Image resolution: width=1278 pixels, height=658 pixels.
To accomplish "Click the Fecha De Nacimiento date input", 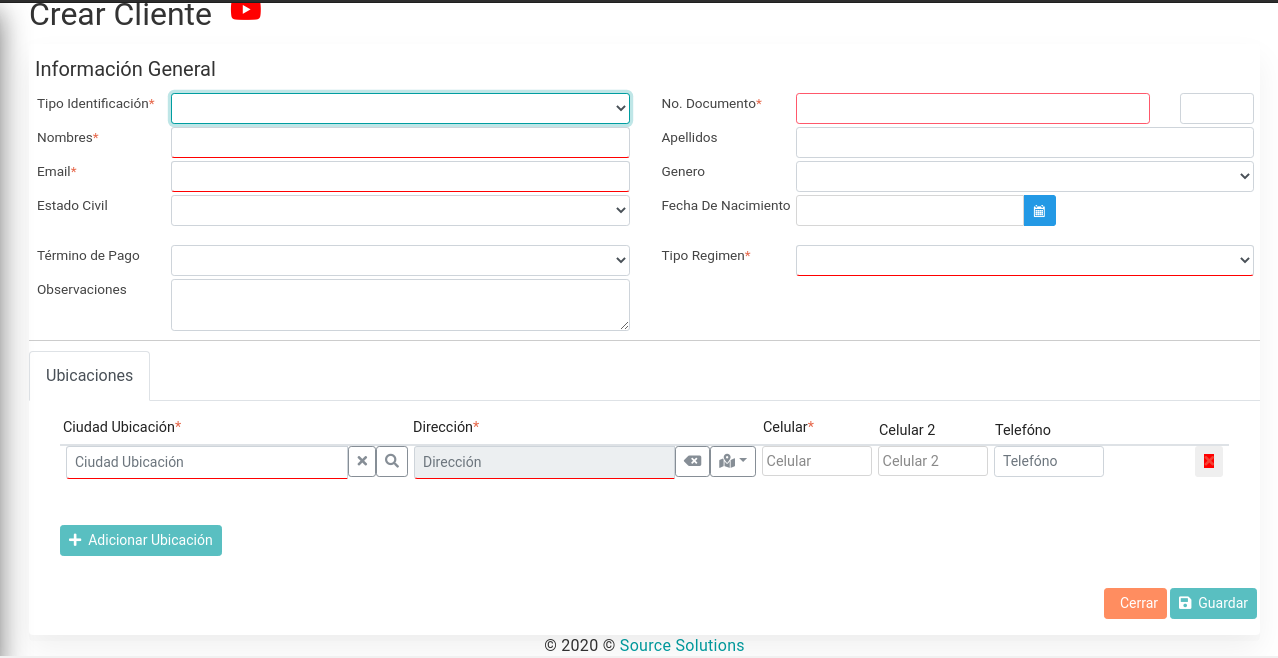I will pos(910,211).
